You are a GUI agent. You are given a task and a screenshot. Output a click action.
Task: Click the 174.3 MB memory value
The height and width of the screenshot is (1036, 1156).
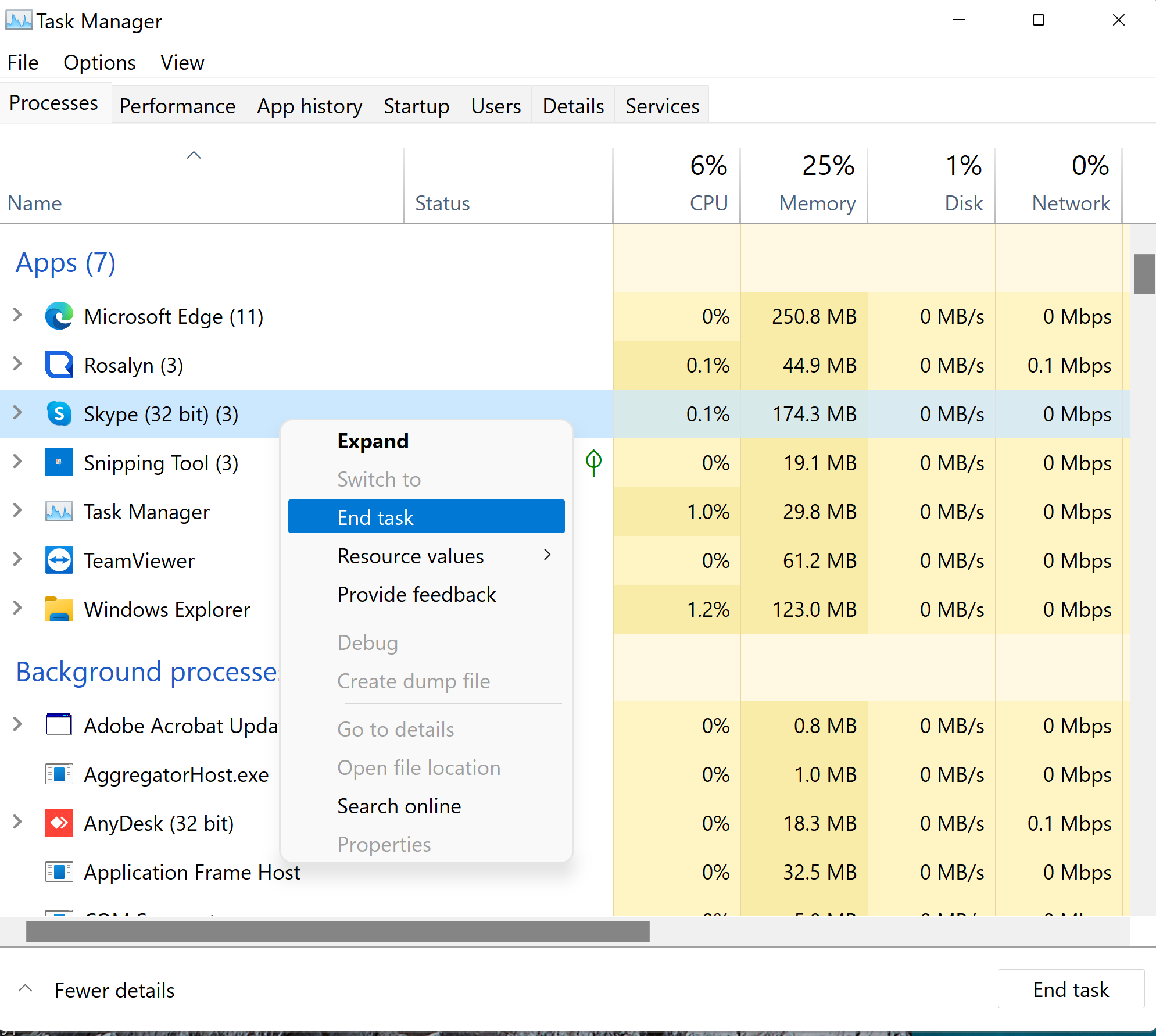tap(814, 414)
